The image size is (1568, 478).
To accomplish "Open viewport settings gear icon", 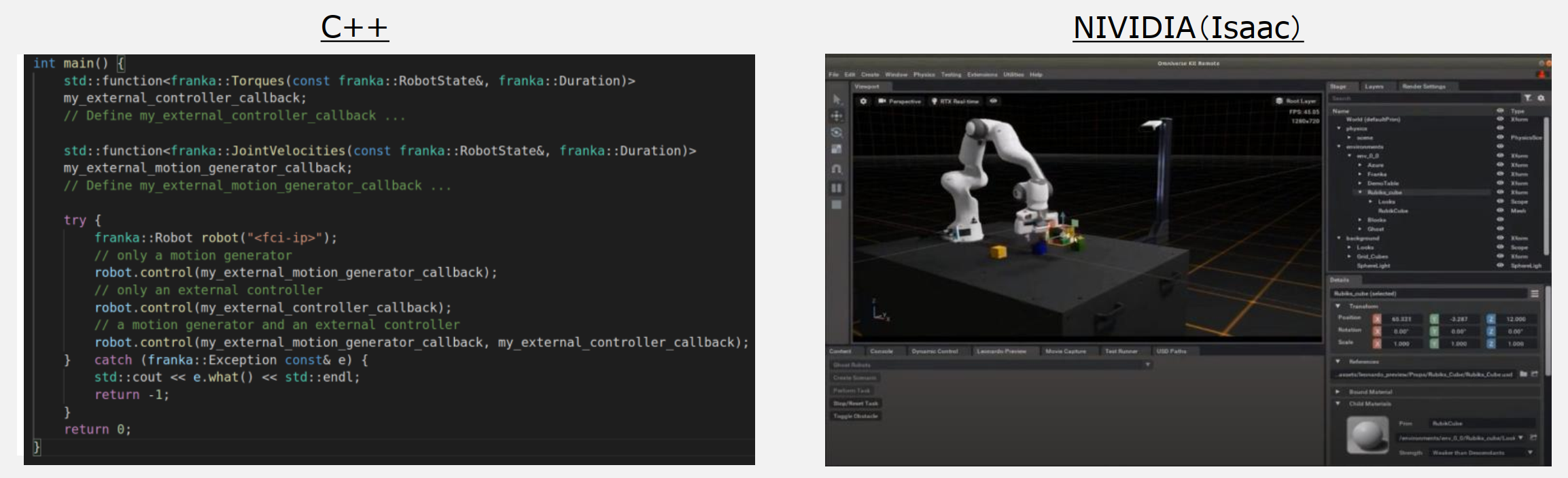I will 863,101.
